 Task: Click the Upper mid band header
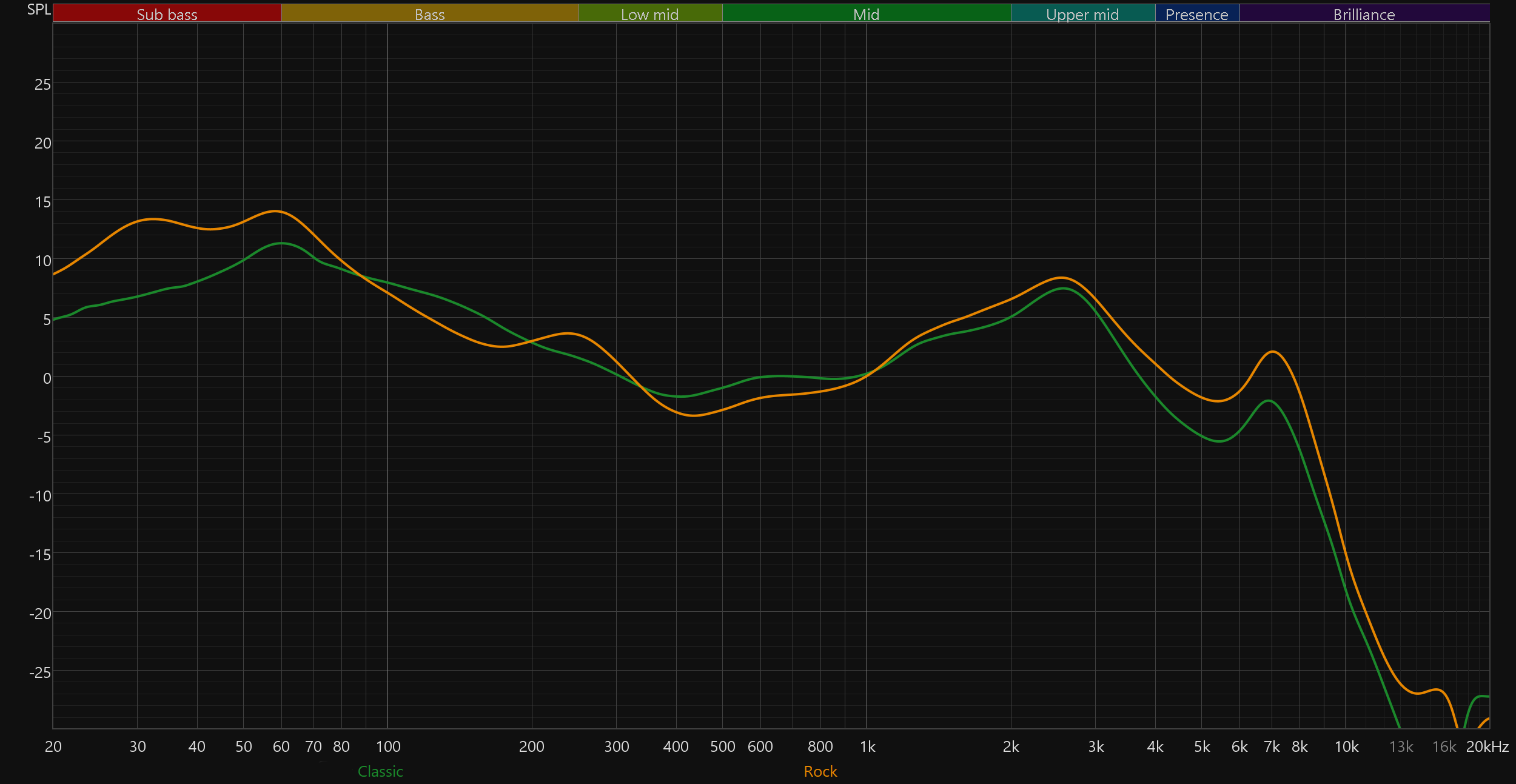(x=1082, y=13)
